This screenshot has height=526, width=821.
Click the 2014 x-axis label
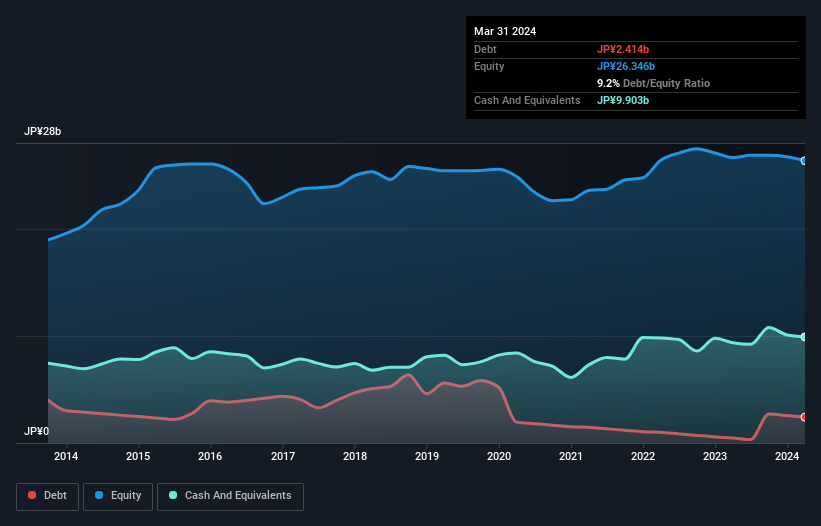[66, 456]
